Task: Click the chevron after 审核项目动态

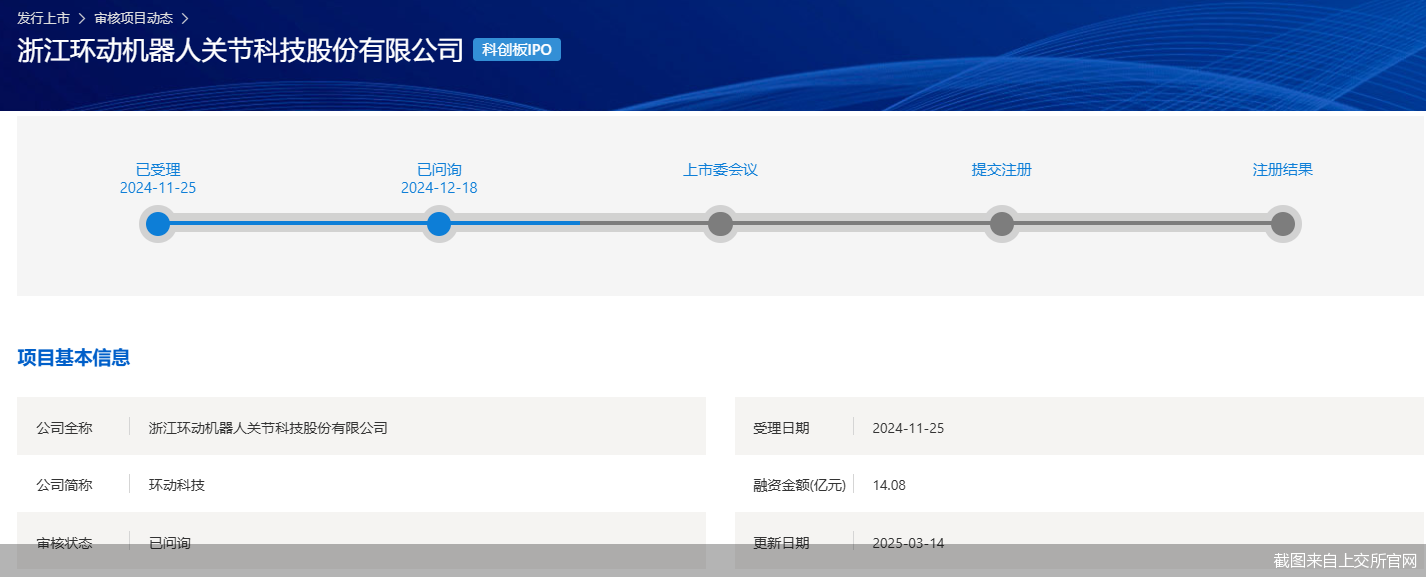Action: click(184, 18)
